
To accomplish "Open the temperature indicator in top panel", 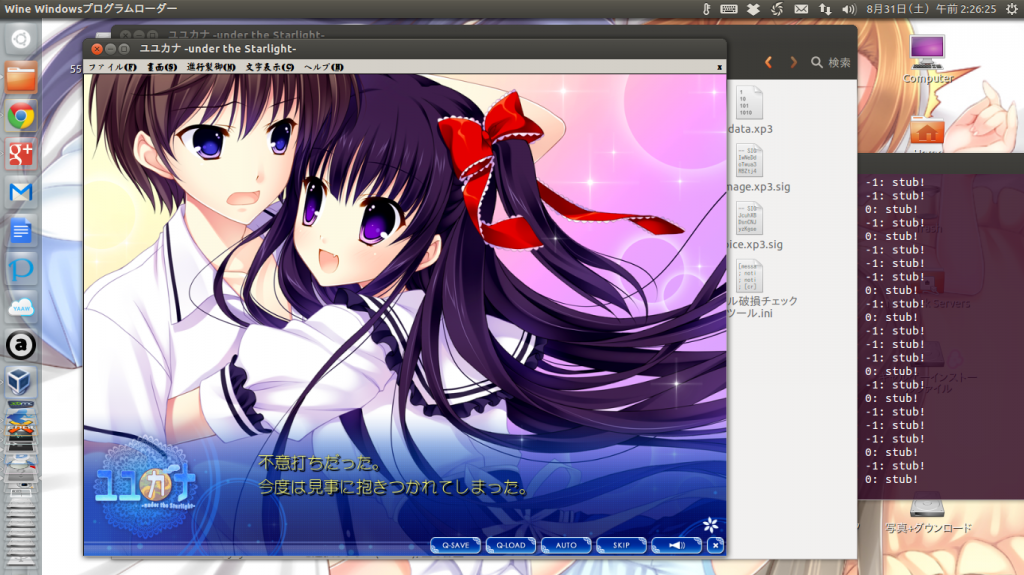I will point(706,9).
